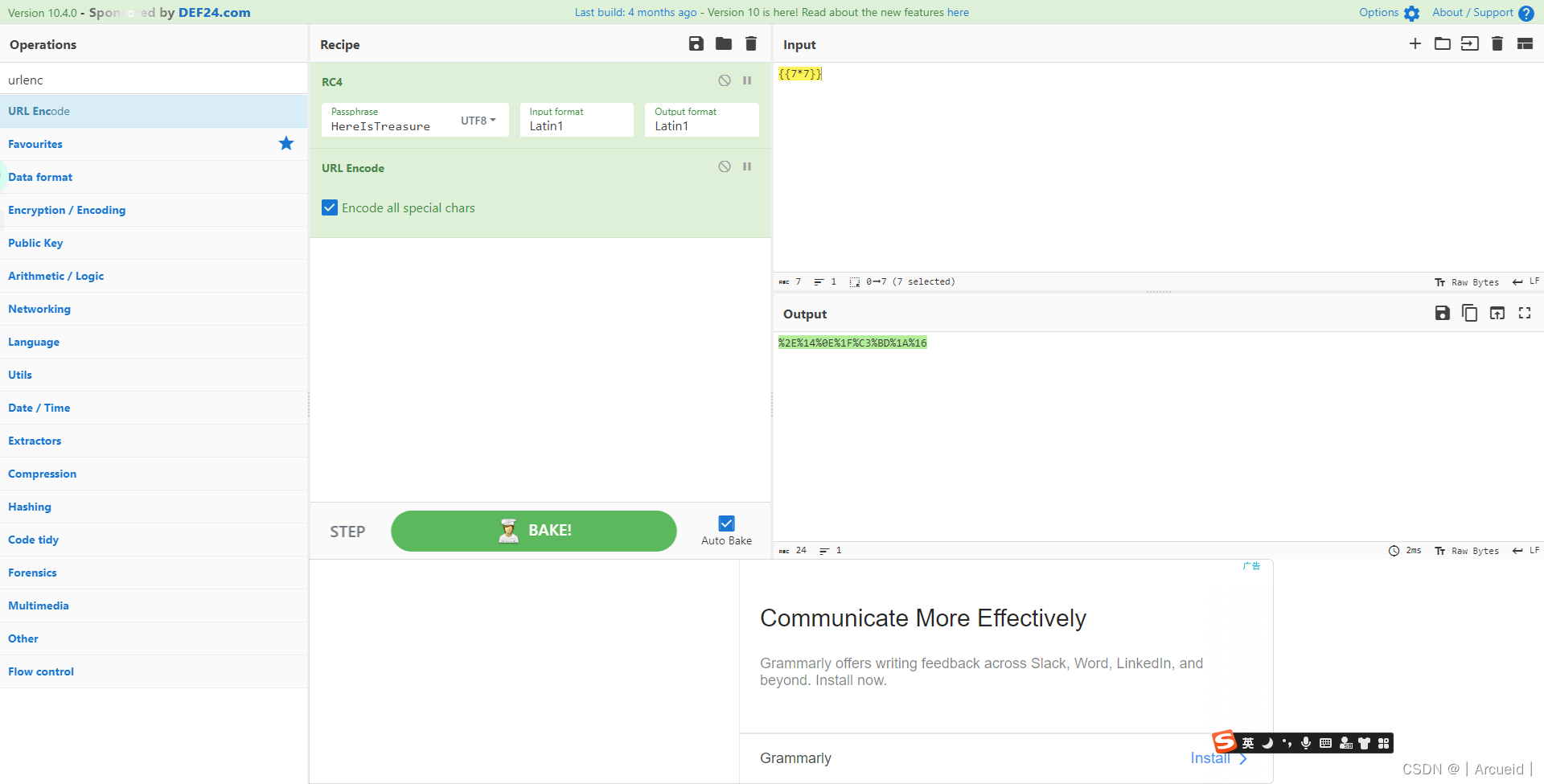Screen dimensions: 1544x784
Task: Expand the Multimedia category
Action: 154,605
